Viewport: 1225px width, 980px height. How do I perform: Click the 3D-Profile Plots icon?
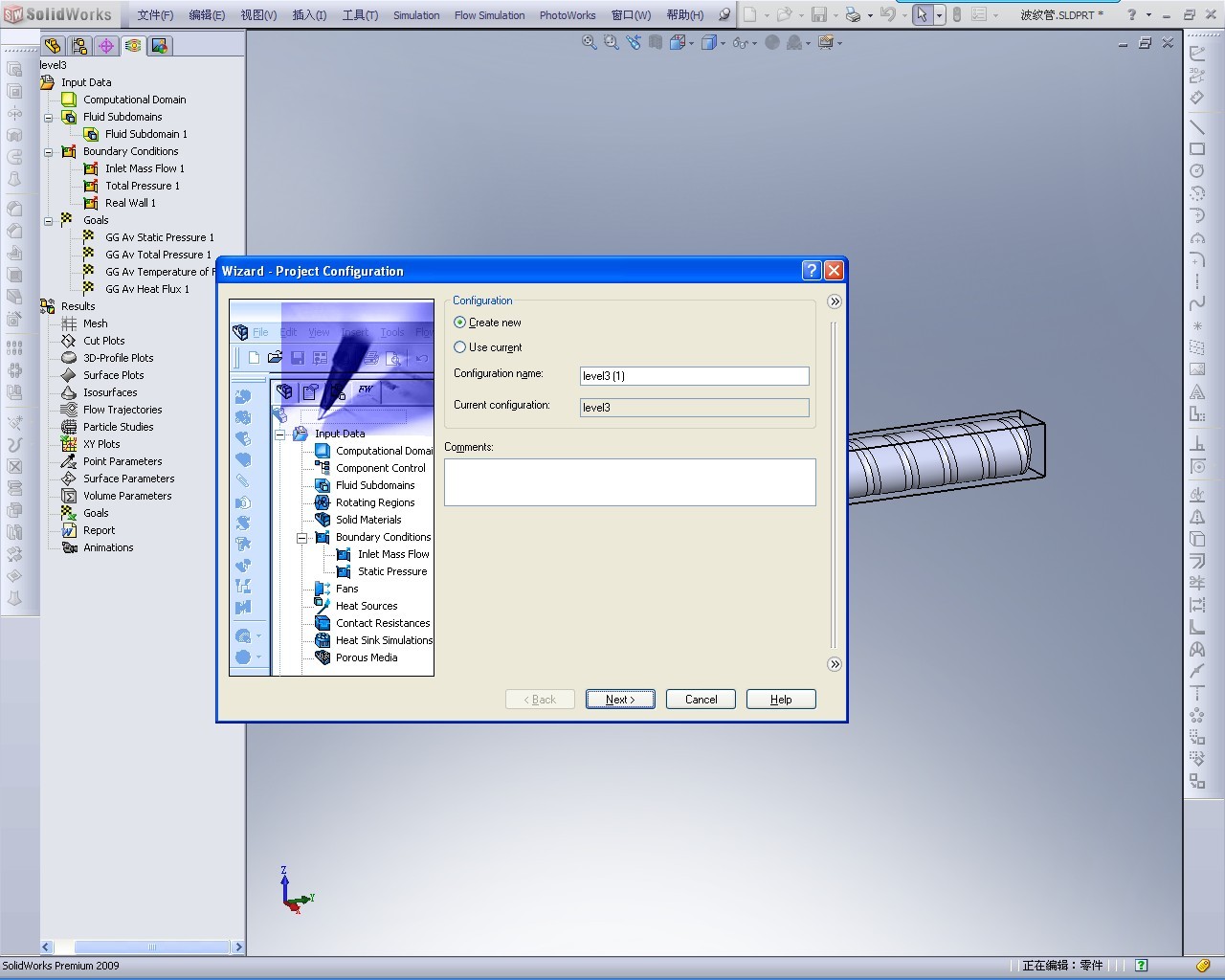pos(69,358)
